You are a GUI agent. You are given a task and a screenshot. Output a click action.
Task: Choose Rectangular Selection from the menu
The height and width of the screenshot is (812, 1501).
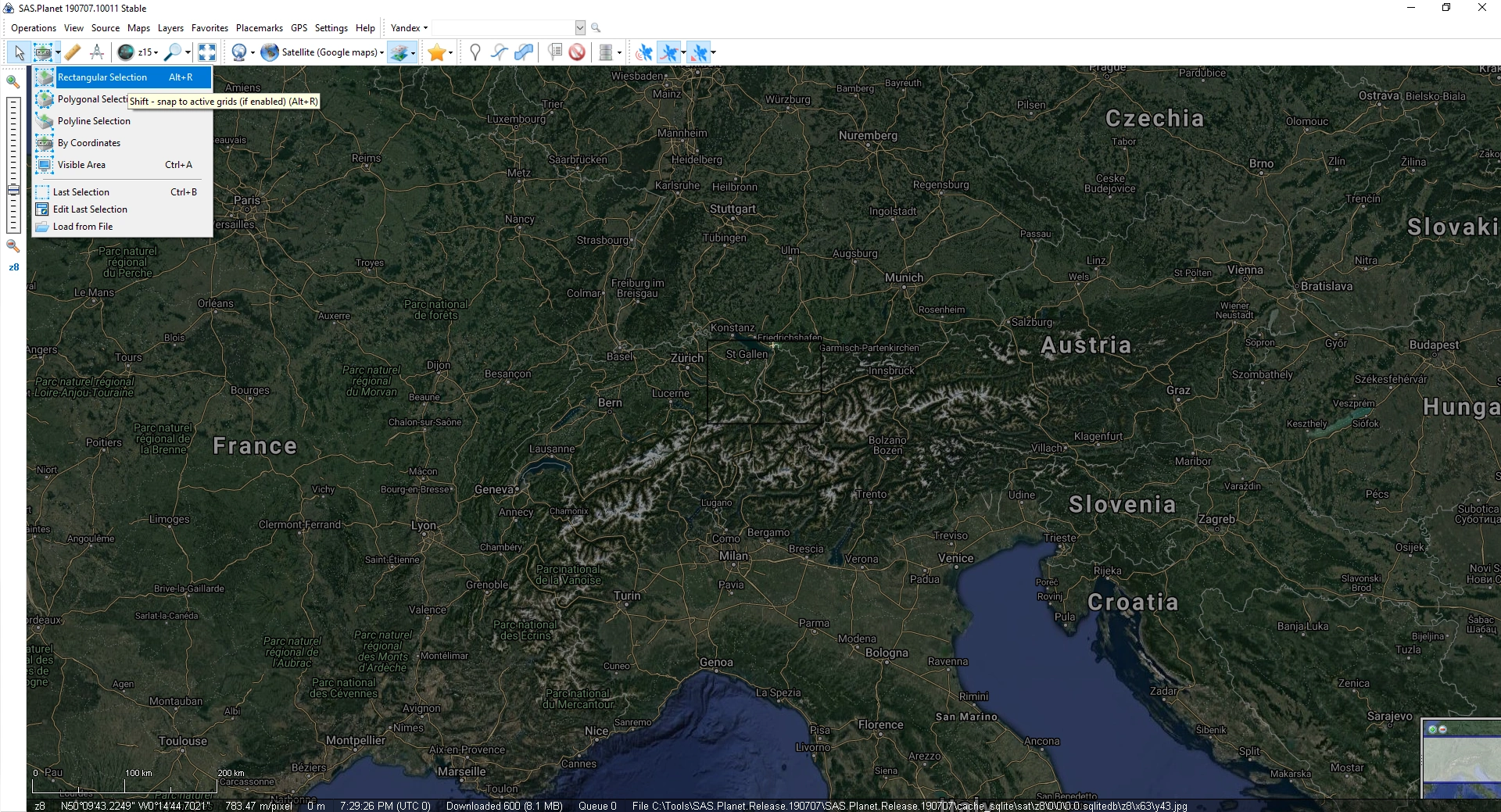tap(123, 77)
